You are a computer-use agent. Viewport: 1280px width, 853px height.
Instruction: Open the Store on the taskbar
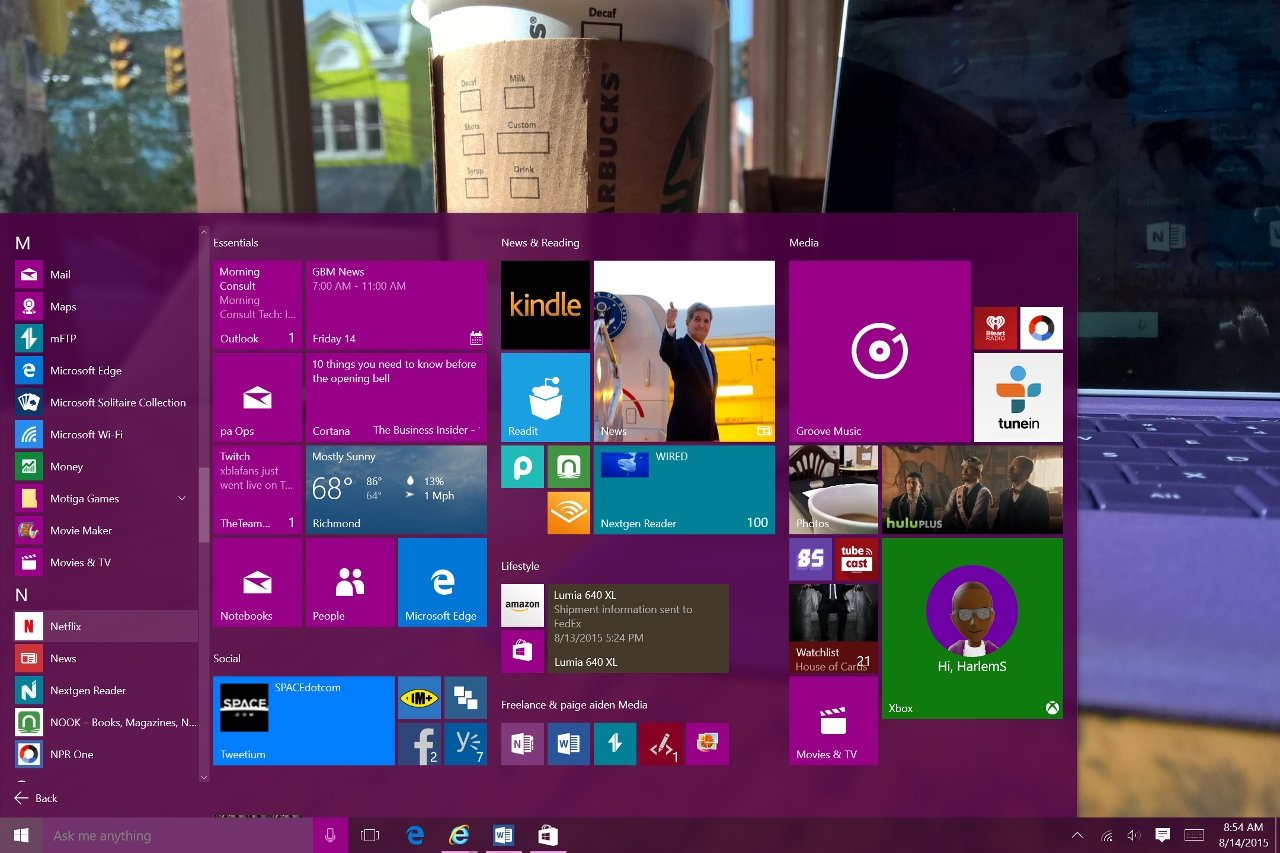pyautogui.click(x=547, y=835)
